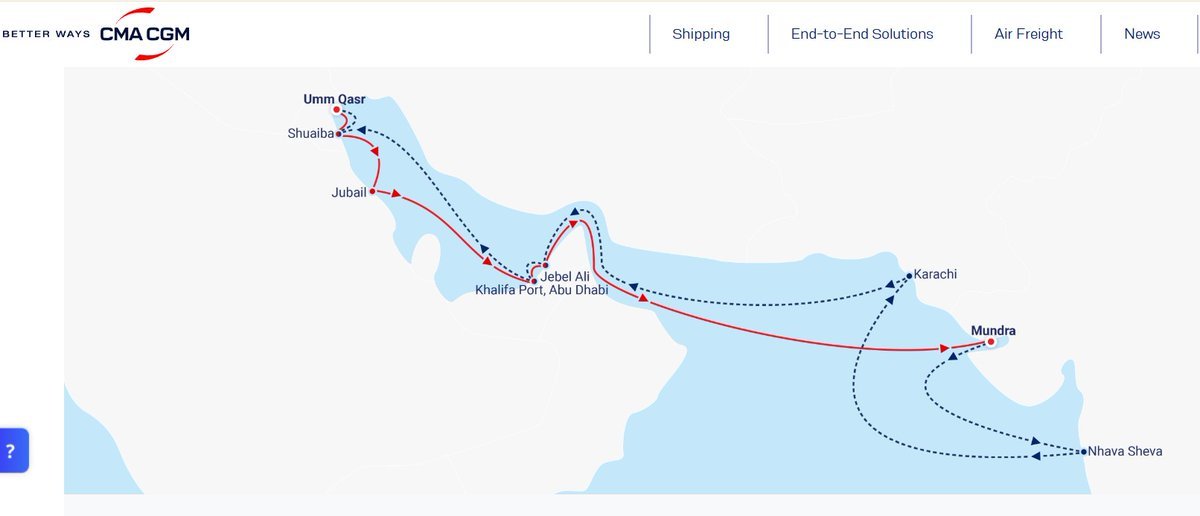Click the Shuaiba port dot
Image resolution: width=1200 pixels, height=516 pixels.
(339, 133)
